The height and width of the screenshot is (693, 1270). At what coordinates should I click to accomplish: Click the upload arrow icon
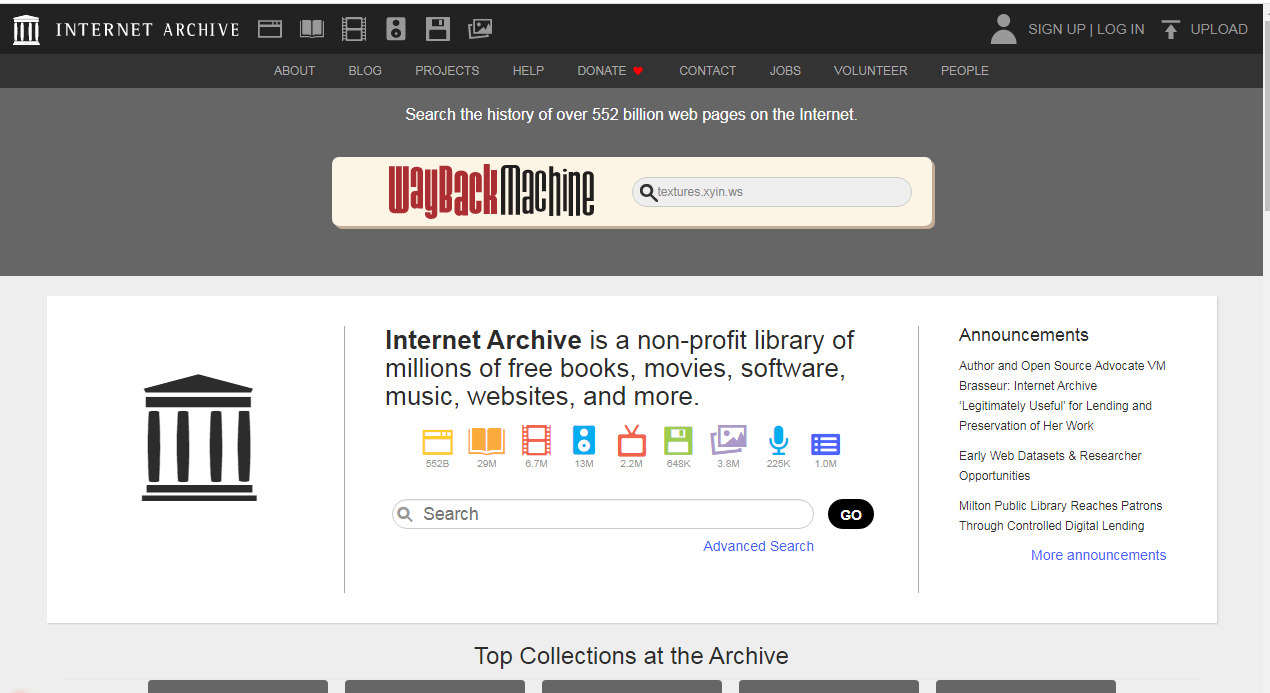pos(1171,29)
